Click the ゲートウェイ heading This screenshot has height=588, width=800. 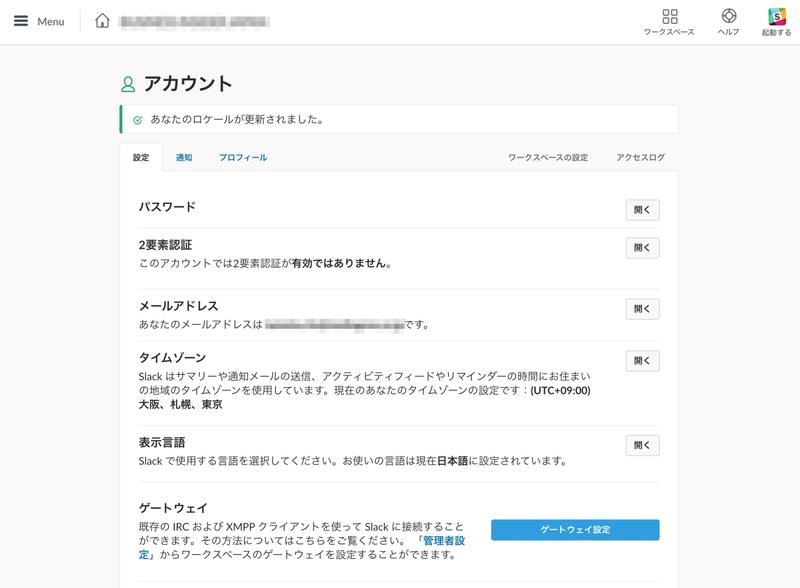(x=173, y=508)
